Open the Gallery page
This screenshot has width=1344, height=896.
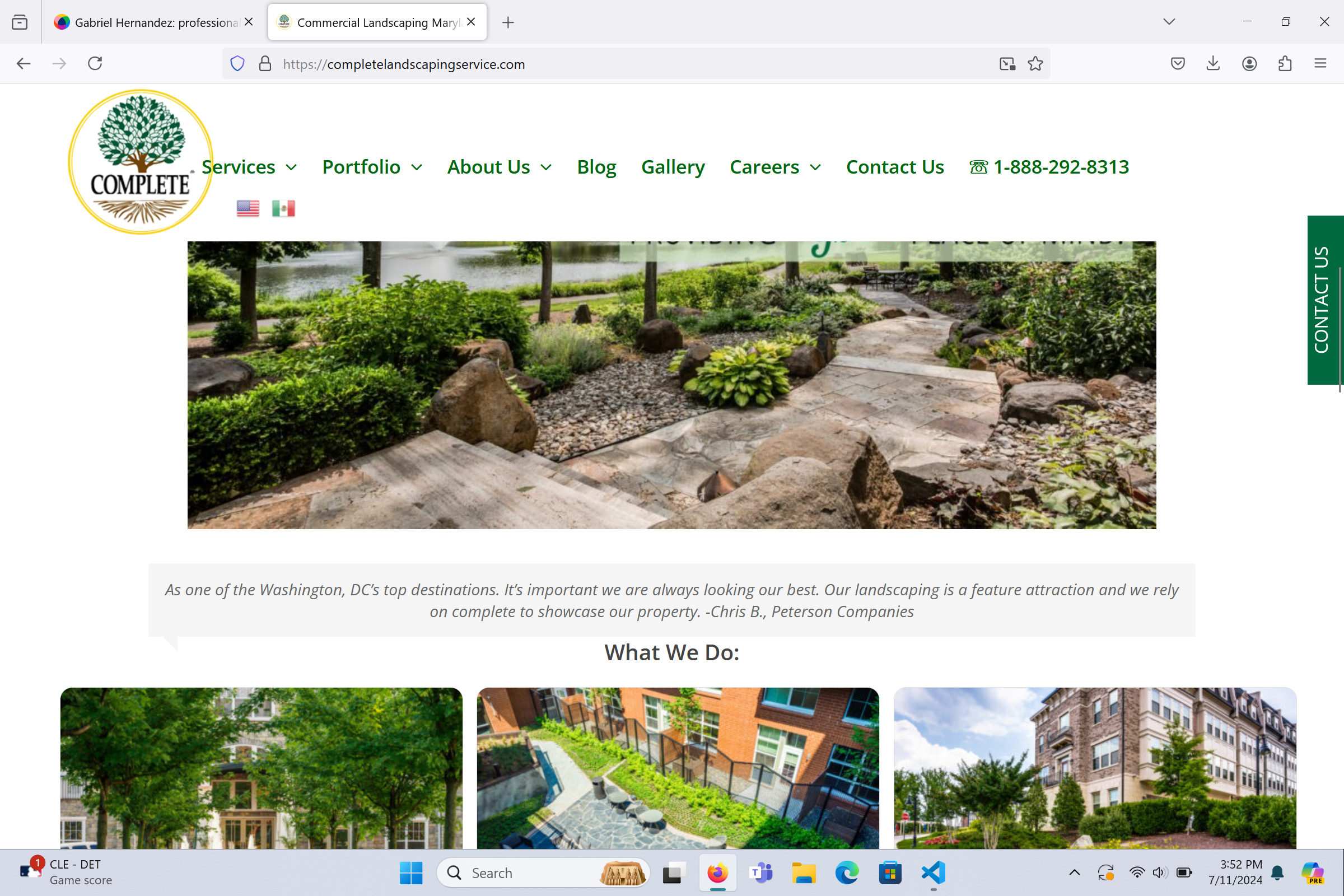pyautogui.click(x=673, y=167)
